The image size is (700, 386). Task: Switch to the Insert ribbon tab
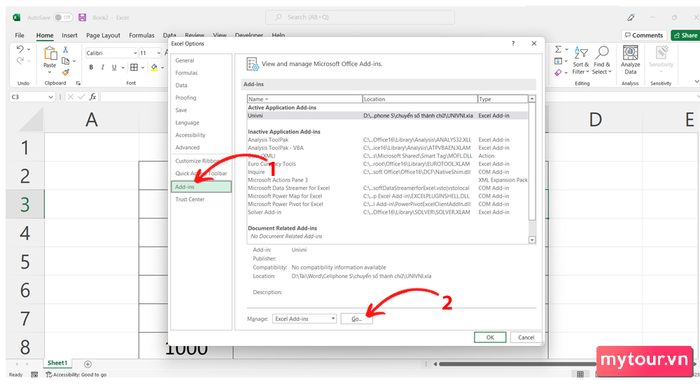tap(70, 35)
